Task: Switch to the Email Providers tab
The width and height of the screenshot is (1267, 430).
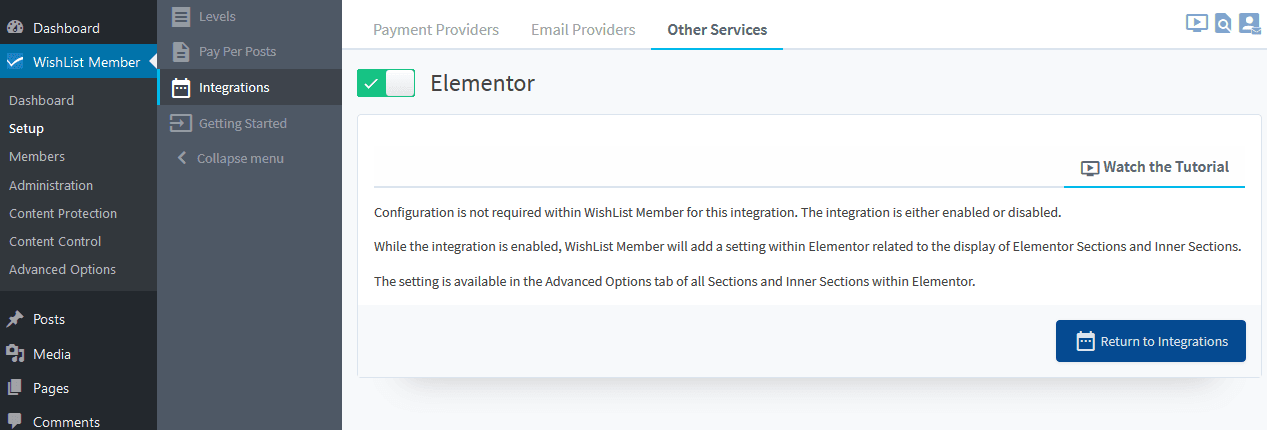Action: [x=583, y=30]
